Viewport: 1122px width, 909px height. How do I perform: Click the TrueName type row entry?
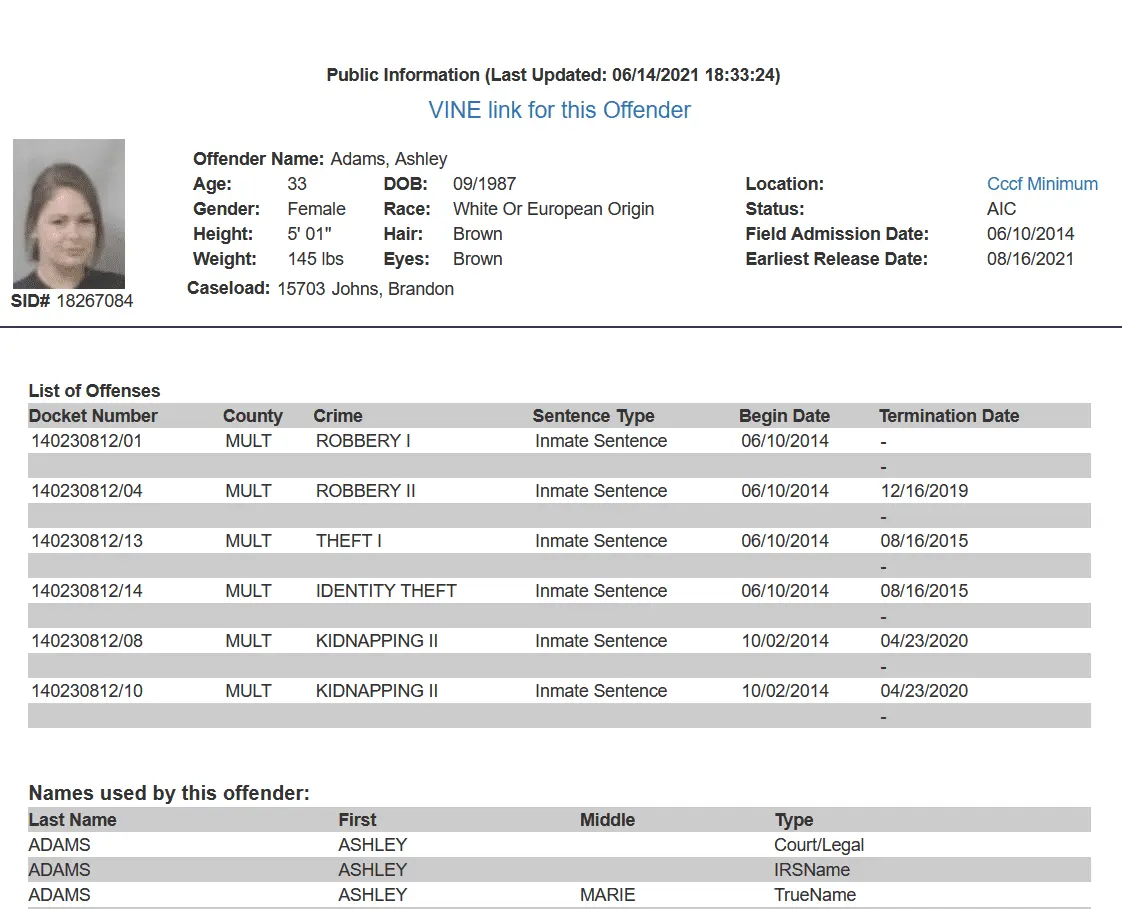pos(815,895)
